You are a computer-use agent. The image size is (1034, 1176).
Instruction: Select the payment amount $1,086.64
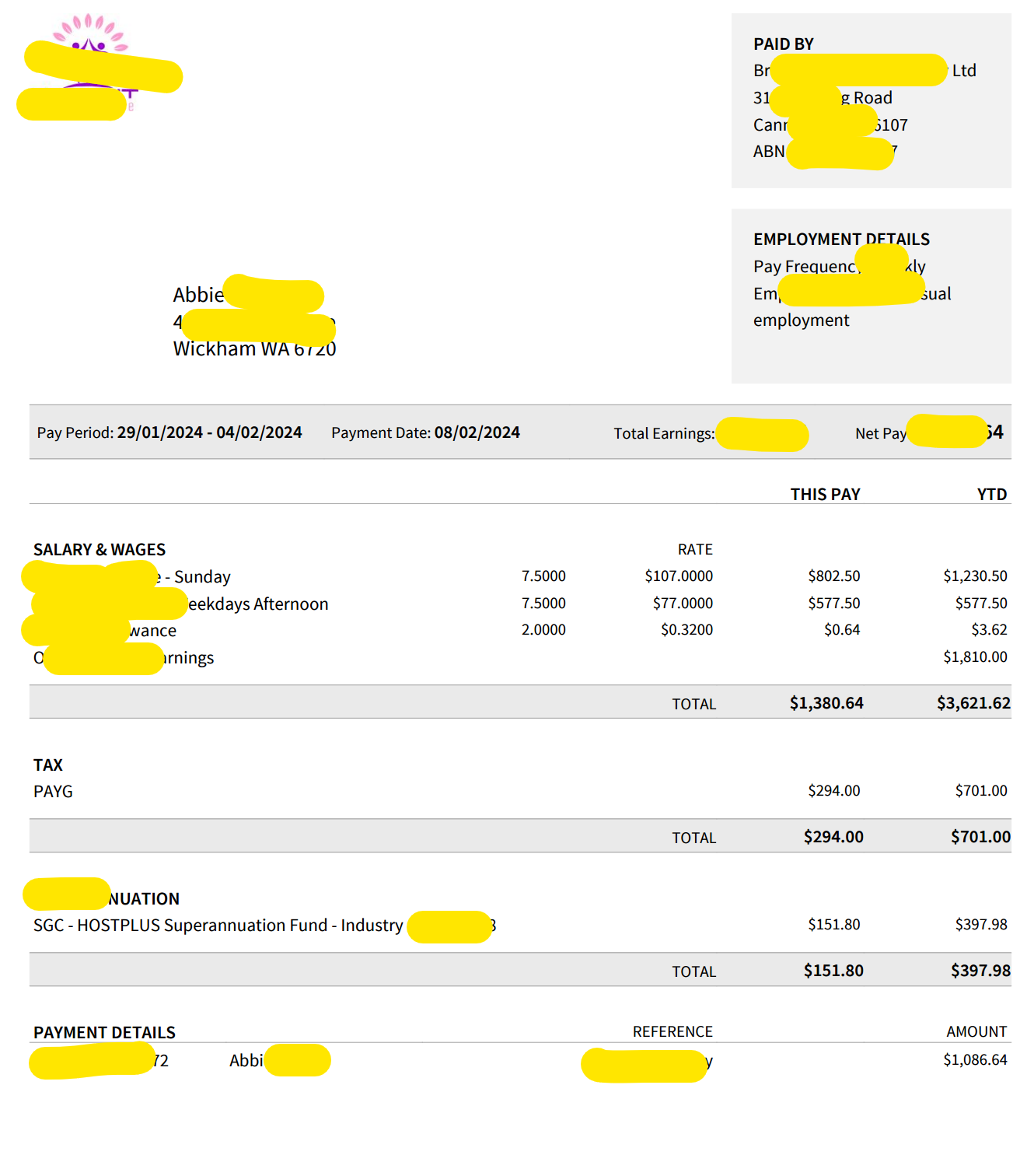point(975,1060)
